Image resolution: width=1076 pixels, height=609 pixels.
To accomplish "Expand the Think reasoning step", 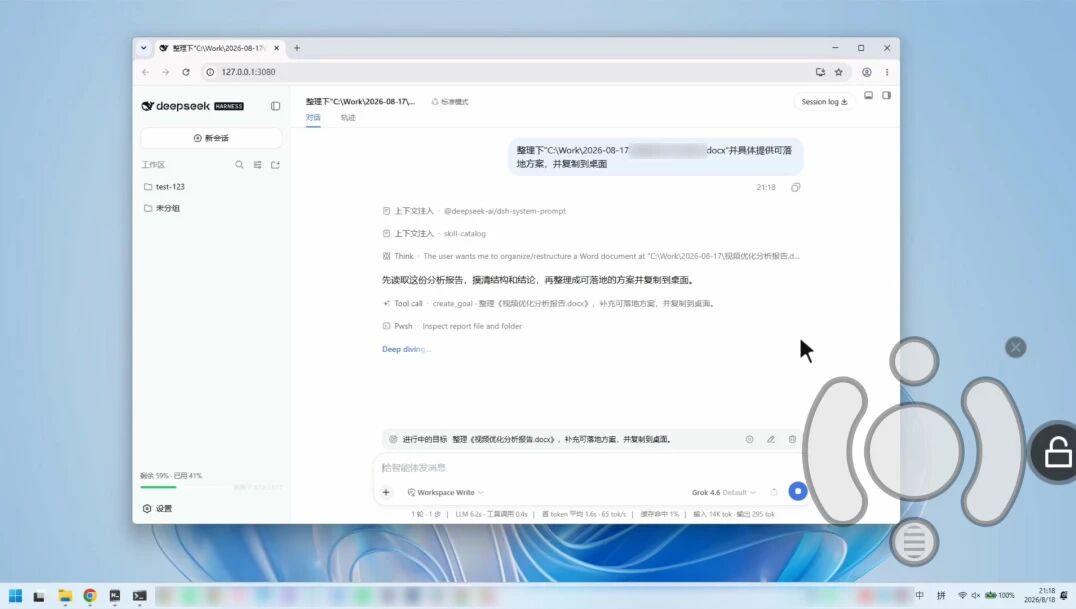I will (590, 256).
